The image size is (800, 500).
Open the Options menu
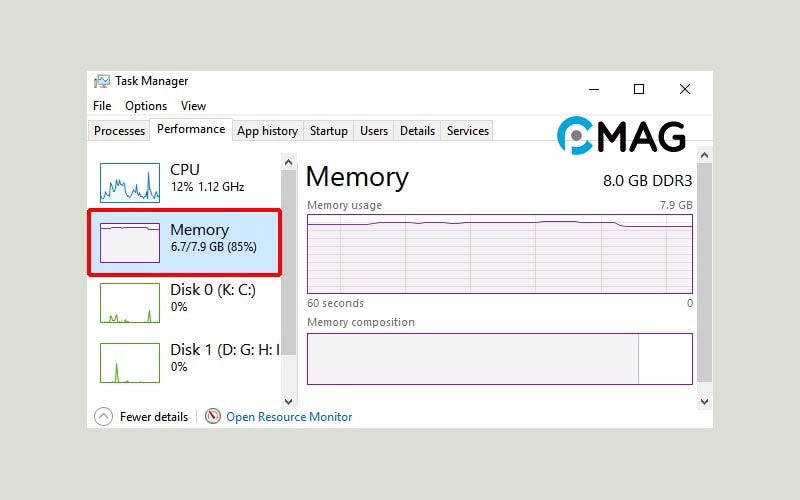click(x=146, y=106)
